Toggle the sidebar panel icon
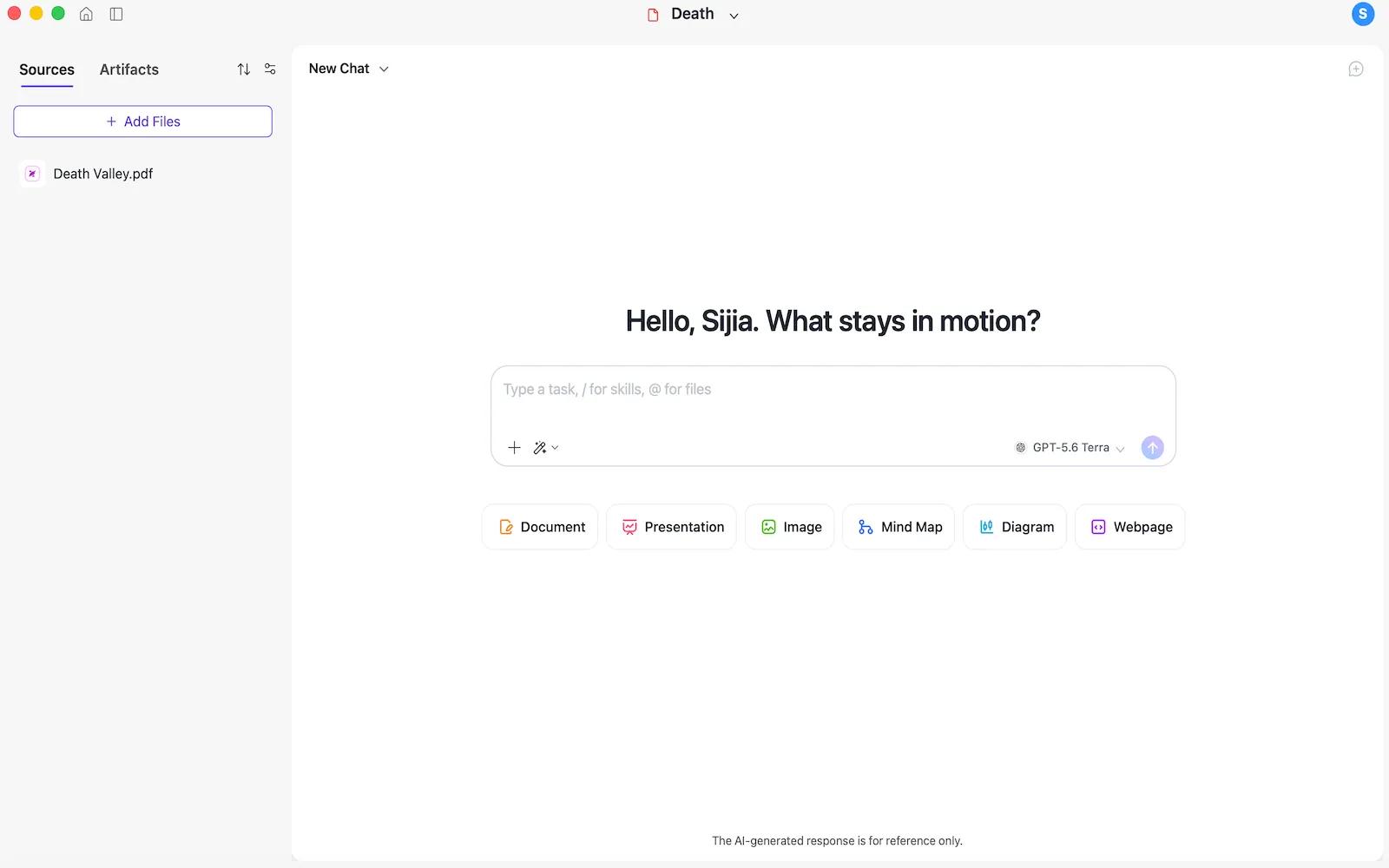 point(116,14)
